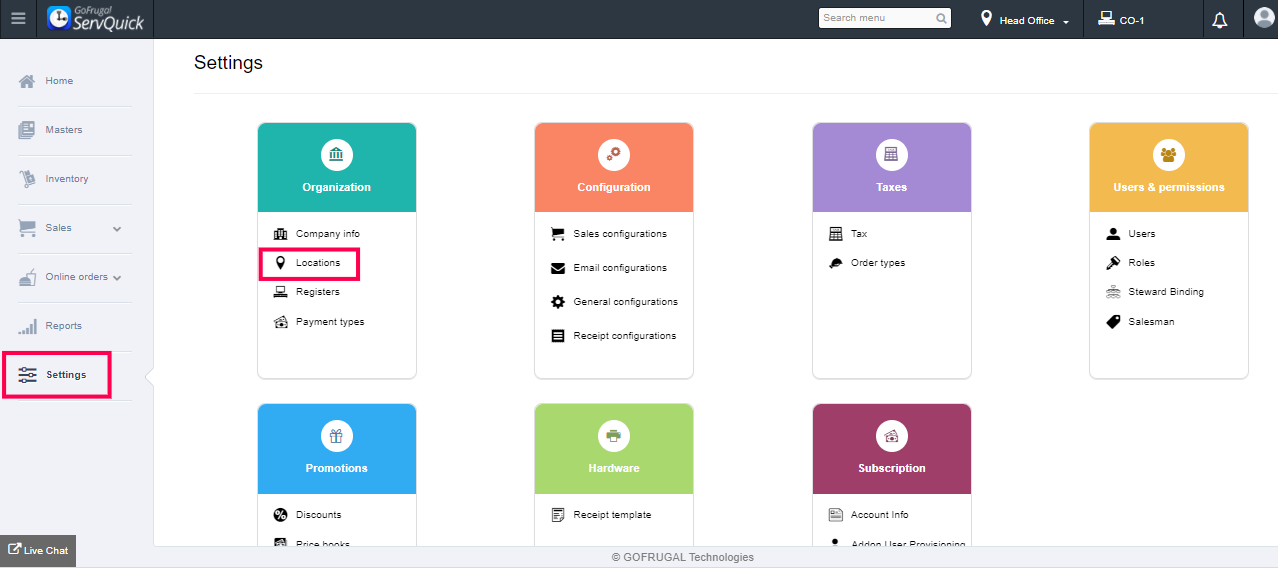This screenshot has height=568, width=1278.
Task: Expand the Sales sidebar menu
Action: 117,229
